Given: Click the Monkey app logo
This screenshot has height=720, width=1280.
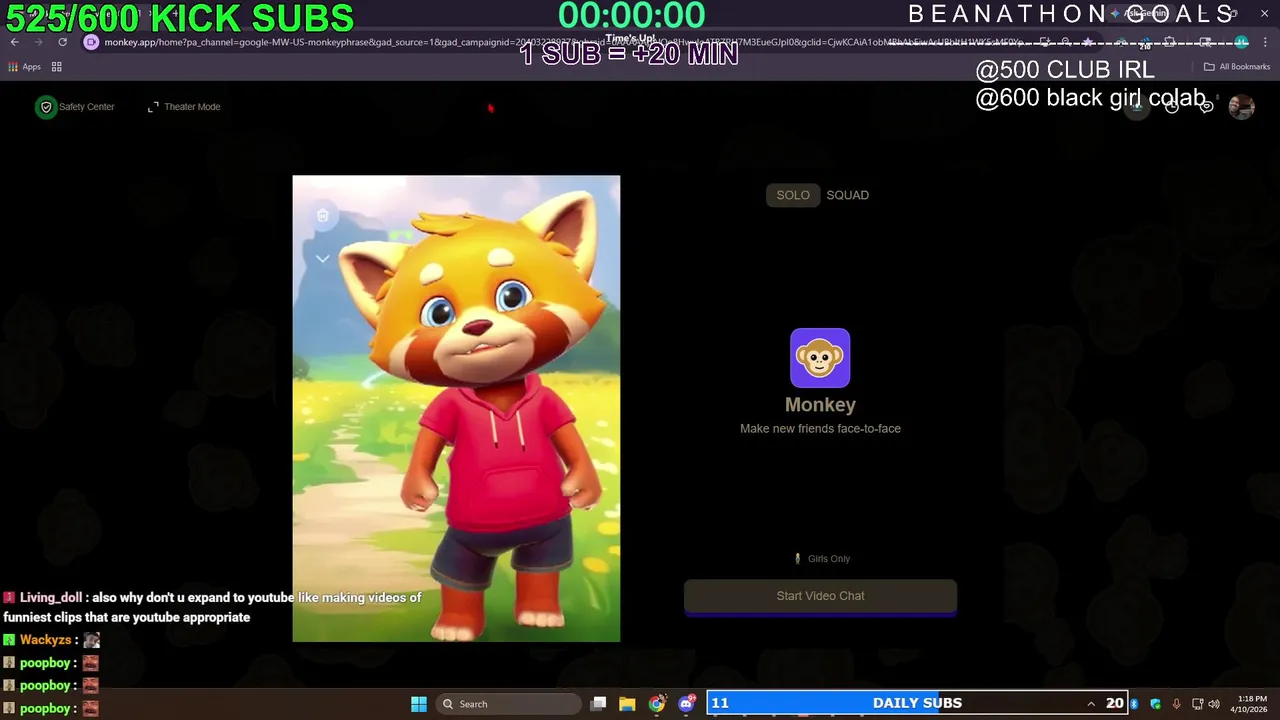Looking at the screenshot, I should (x=820, y=358).
